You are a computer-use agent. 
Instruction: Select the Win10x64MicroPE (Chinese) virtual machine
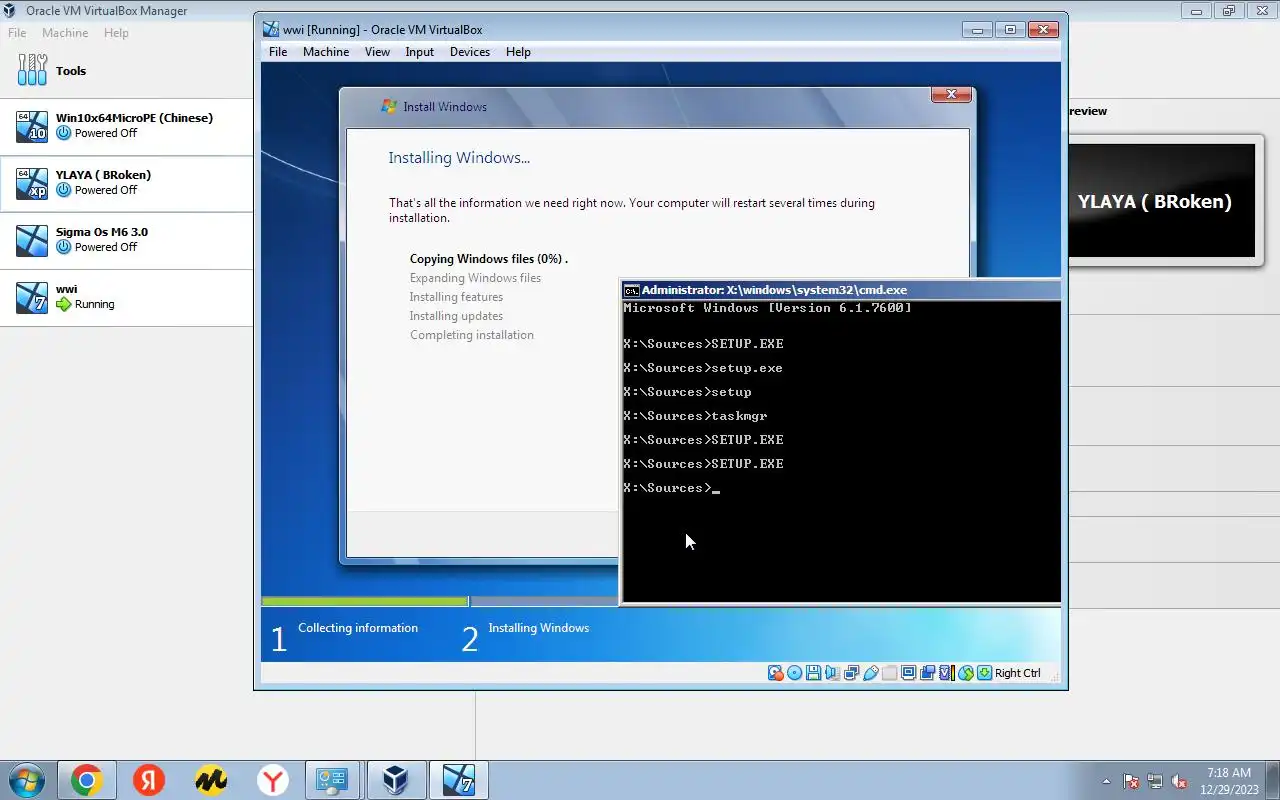(x=126, y=126)
